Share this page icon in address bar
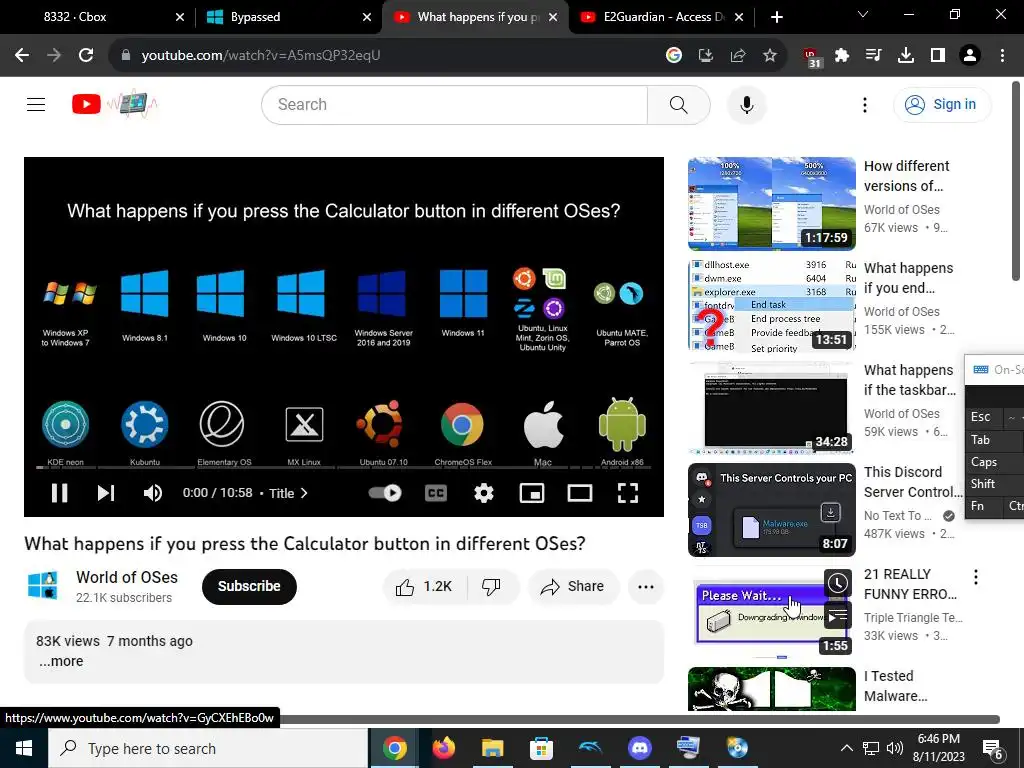 [x=738, y=56]
